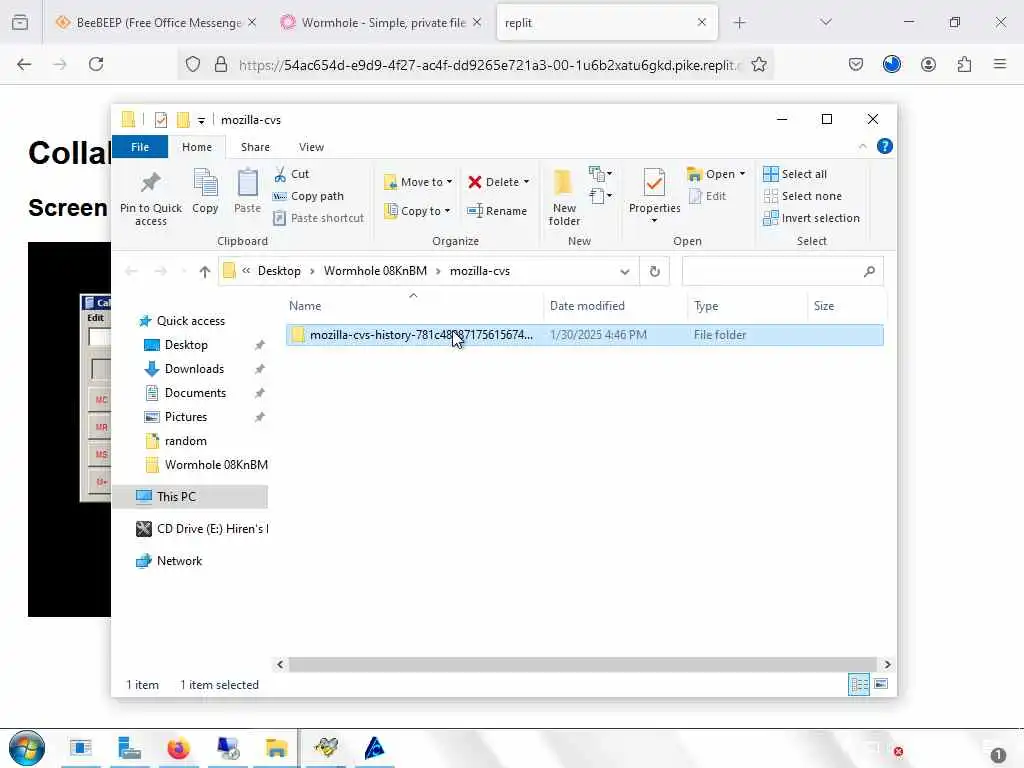Screen dimensions: 1024x768
Task: Open Properties from the ribbon
Action: pos(654,195)
